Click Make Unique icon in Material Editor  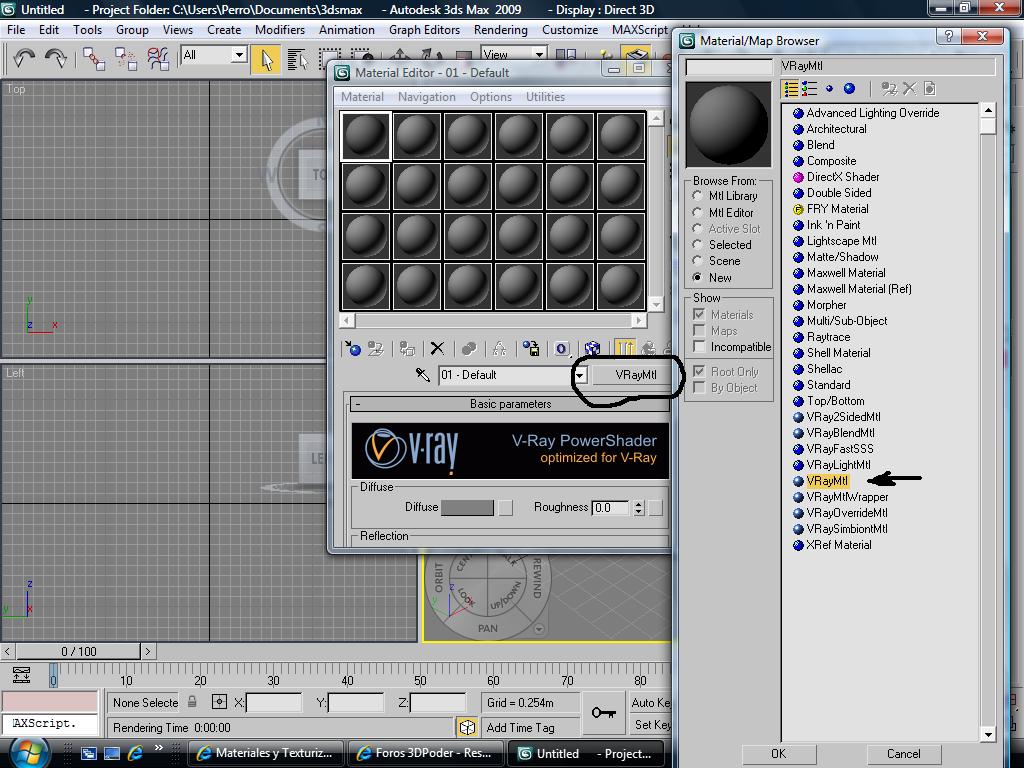click(500, 349)
